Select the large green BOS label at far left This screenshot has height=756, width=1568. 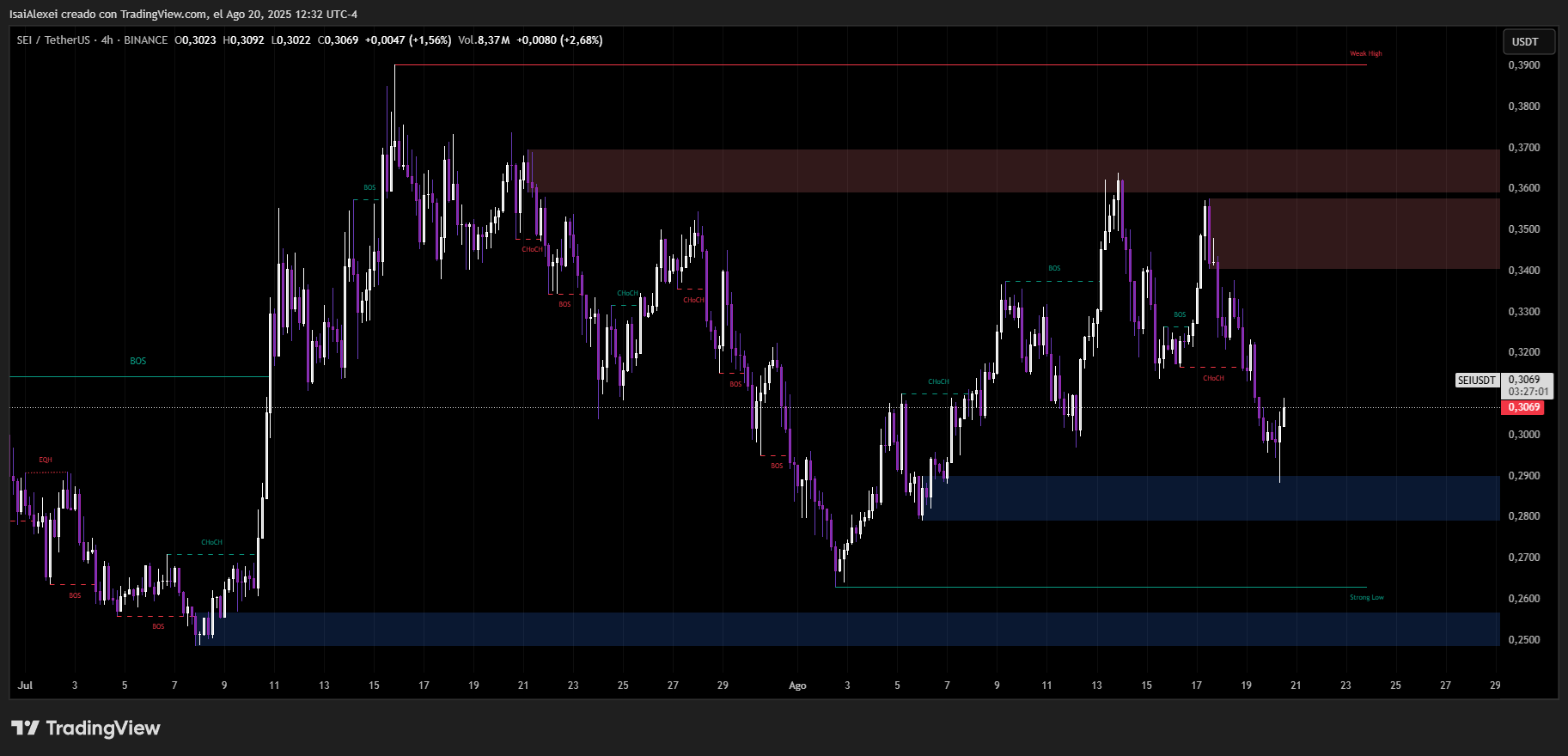click(x=137, y=361)
